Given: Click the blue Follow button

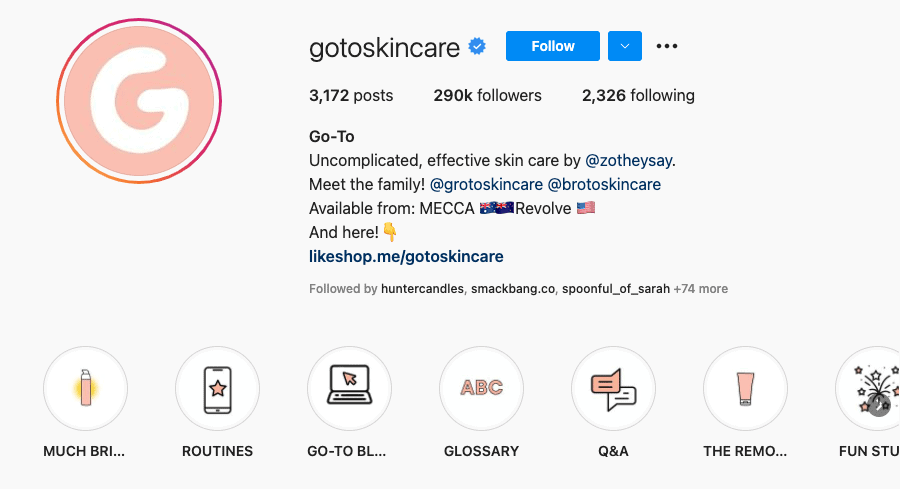Looking at the screenshot, I should (x=553, y=46).
